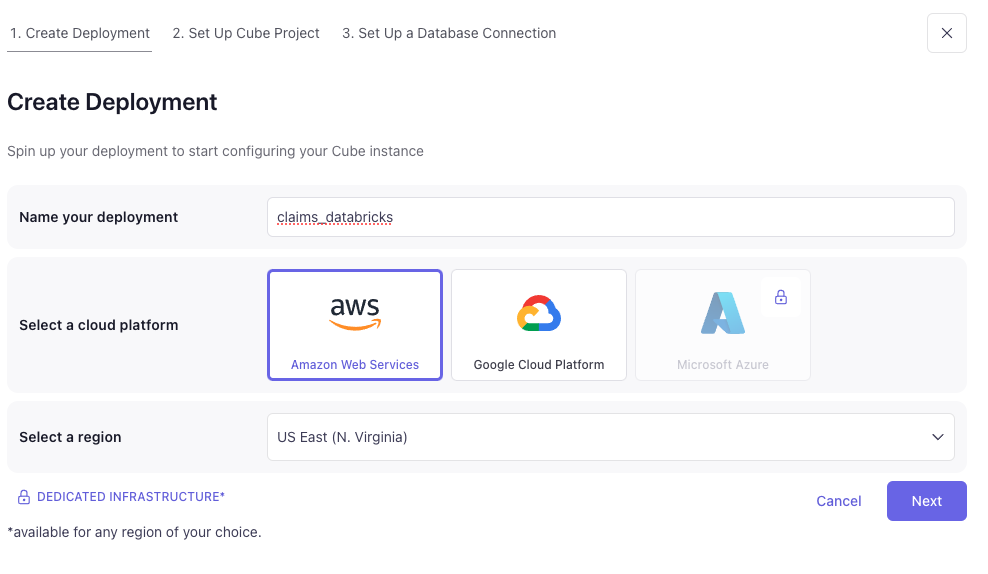Choose the Amazon Web Services platform label
988x574 pixels.
[355, 365]
